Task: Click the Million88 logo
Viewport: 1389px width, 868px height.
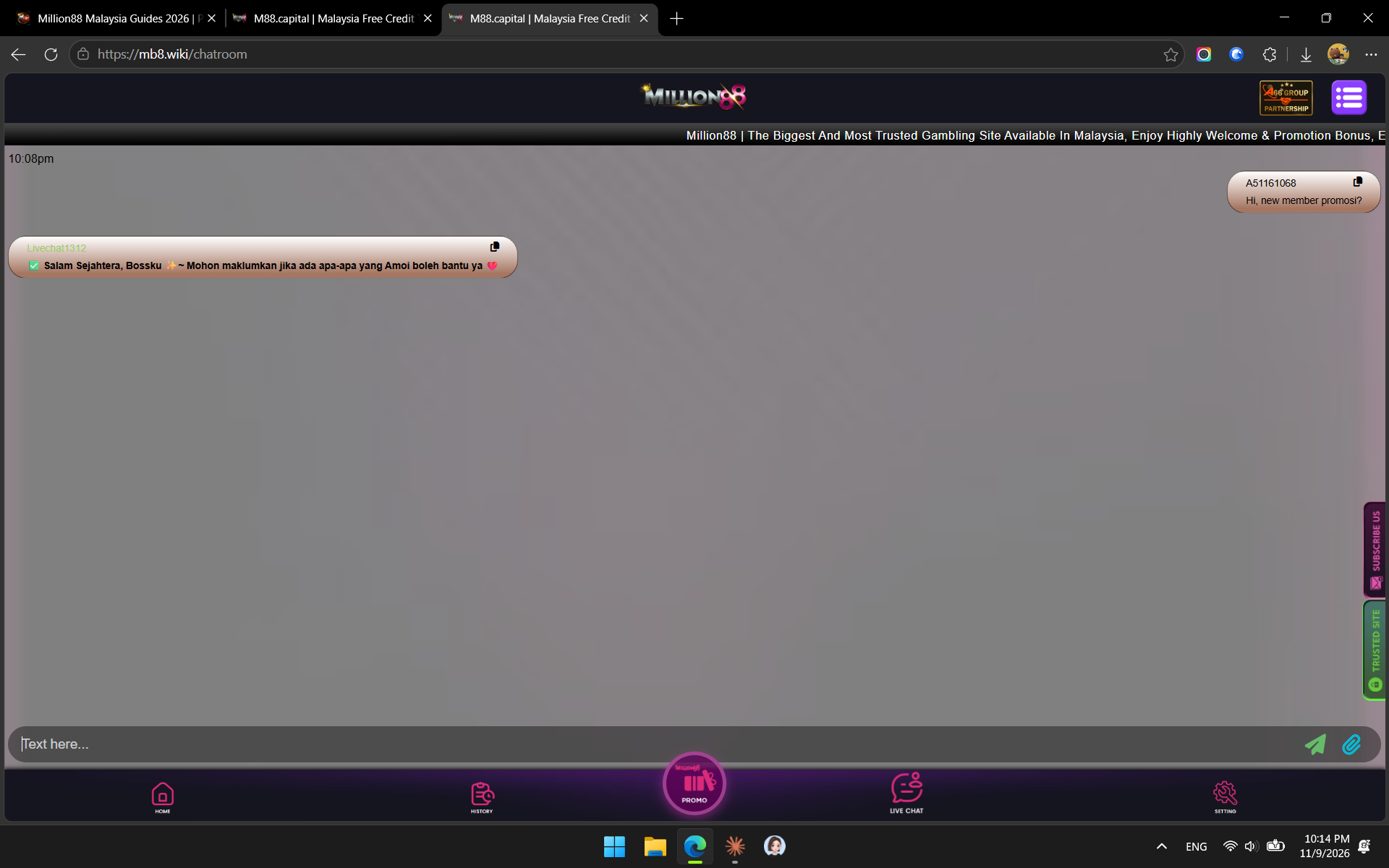Action: click(694, 96)
